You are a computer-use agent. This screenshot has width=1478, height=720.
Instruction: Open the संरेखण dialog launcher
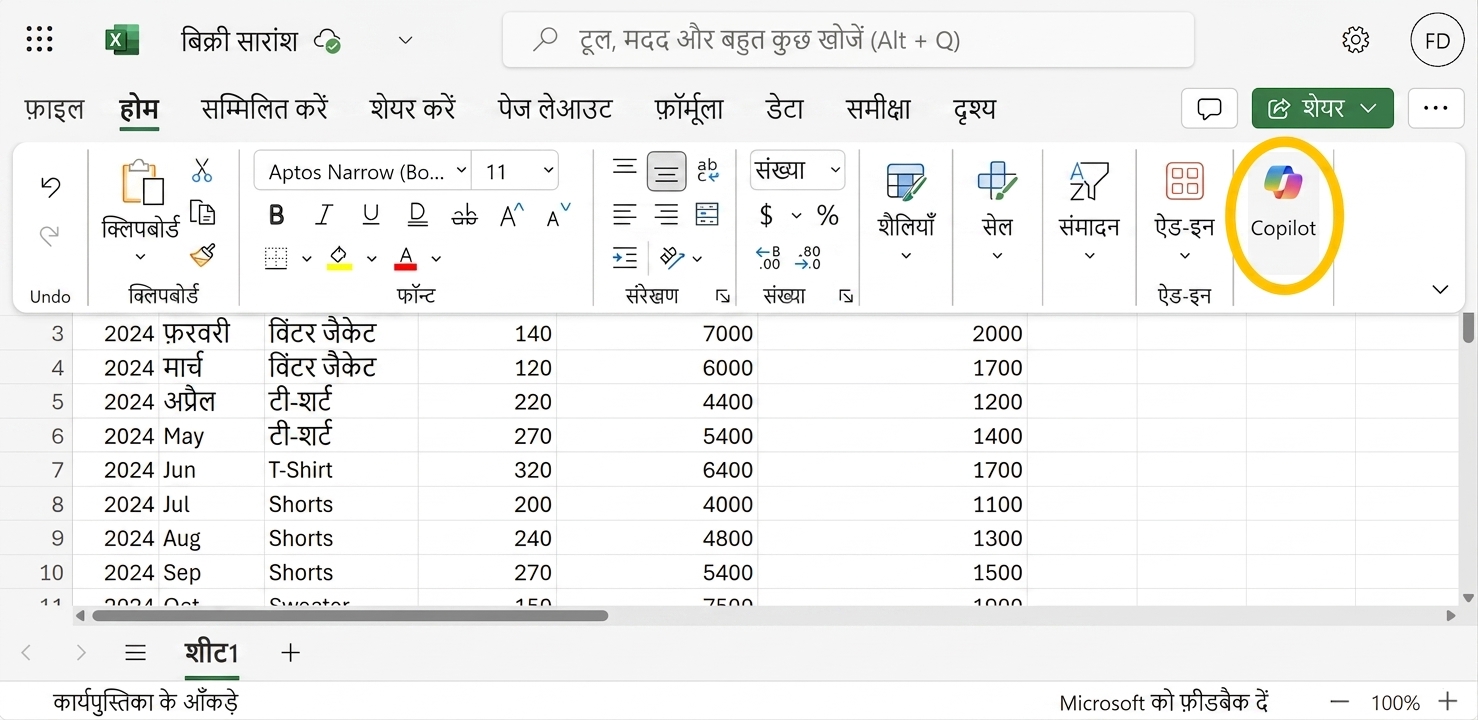pyautogui.click(x=722, y=296)
